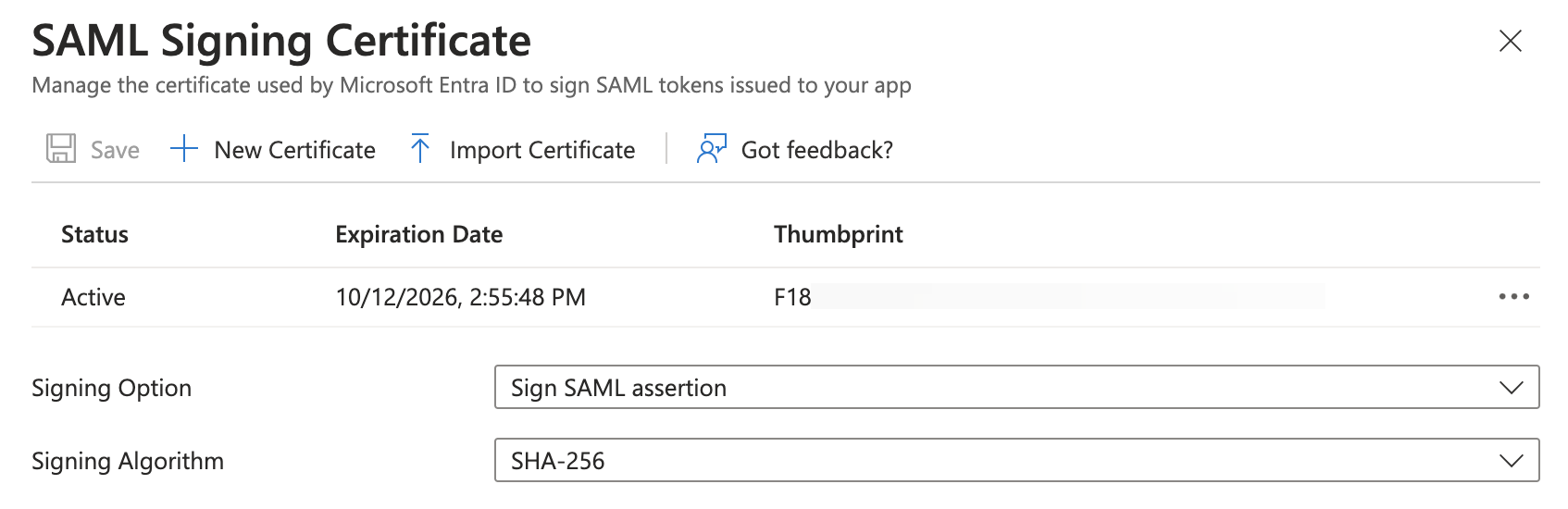Click the Save button text

115,150
